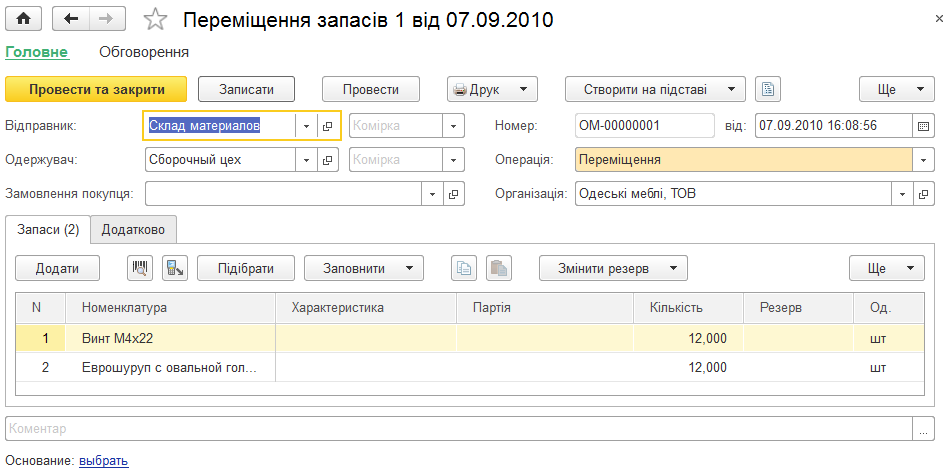
Task: Navigate back with the left arrow
Action: click(x=71, y=19)
